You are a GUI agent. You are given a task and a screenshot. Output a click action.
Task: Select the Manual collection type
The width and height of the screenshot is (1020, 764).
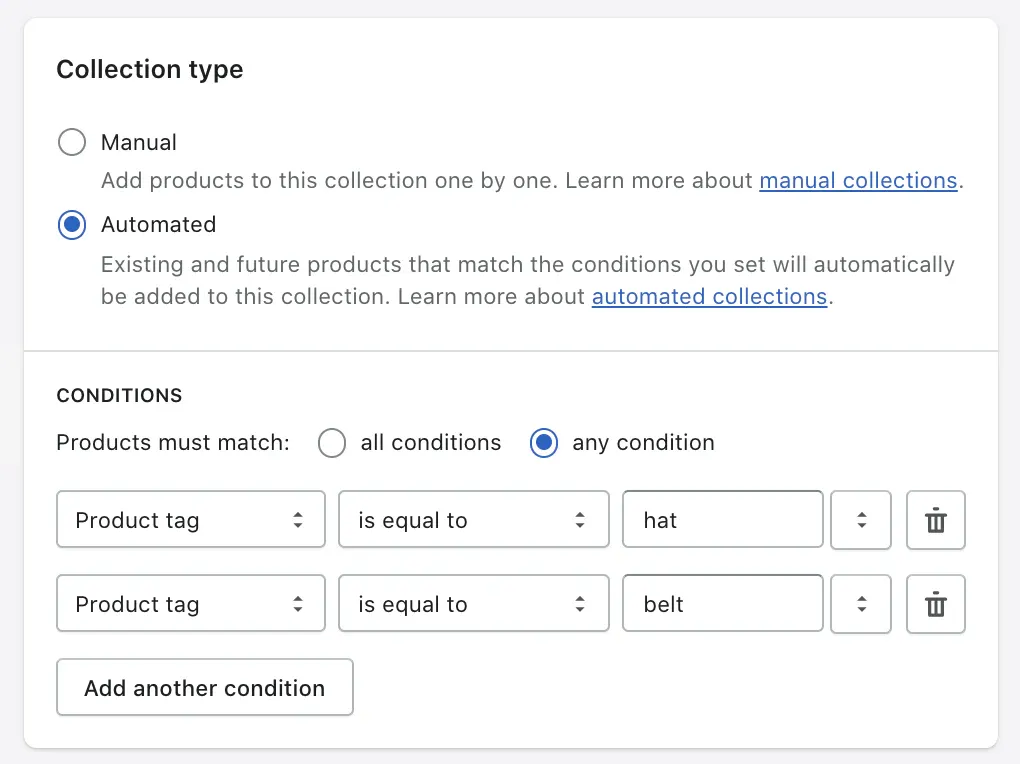(71, 142)
